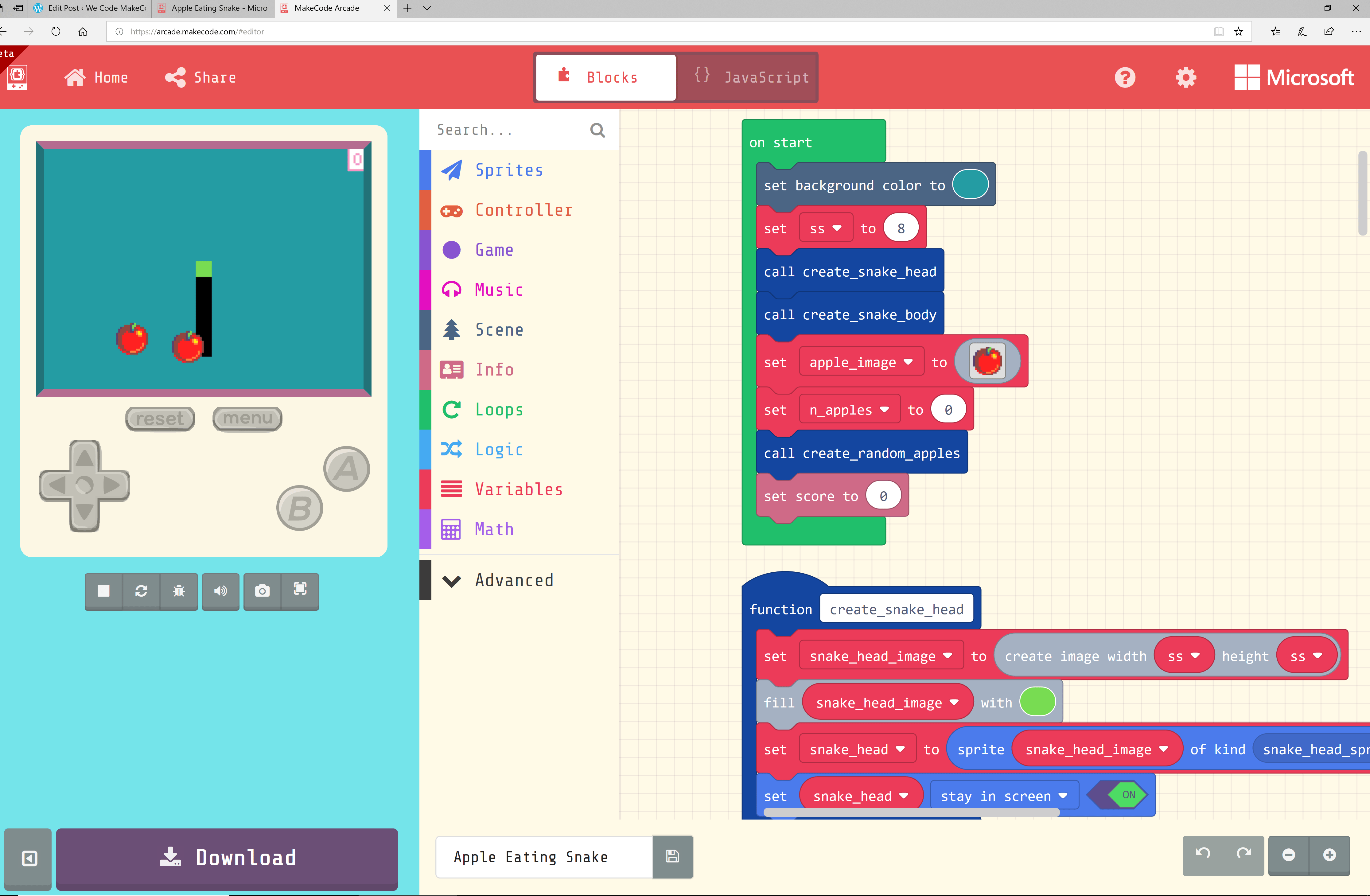Collapse the simulator panel icon
The width and height of the screenshot is (1370, 896).
click(29, 859)
